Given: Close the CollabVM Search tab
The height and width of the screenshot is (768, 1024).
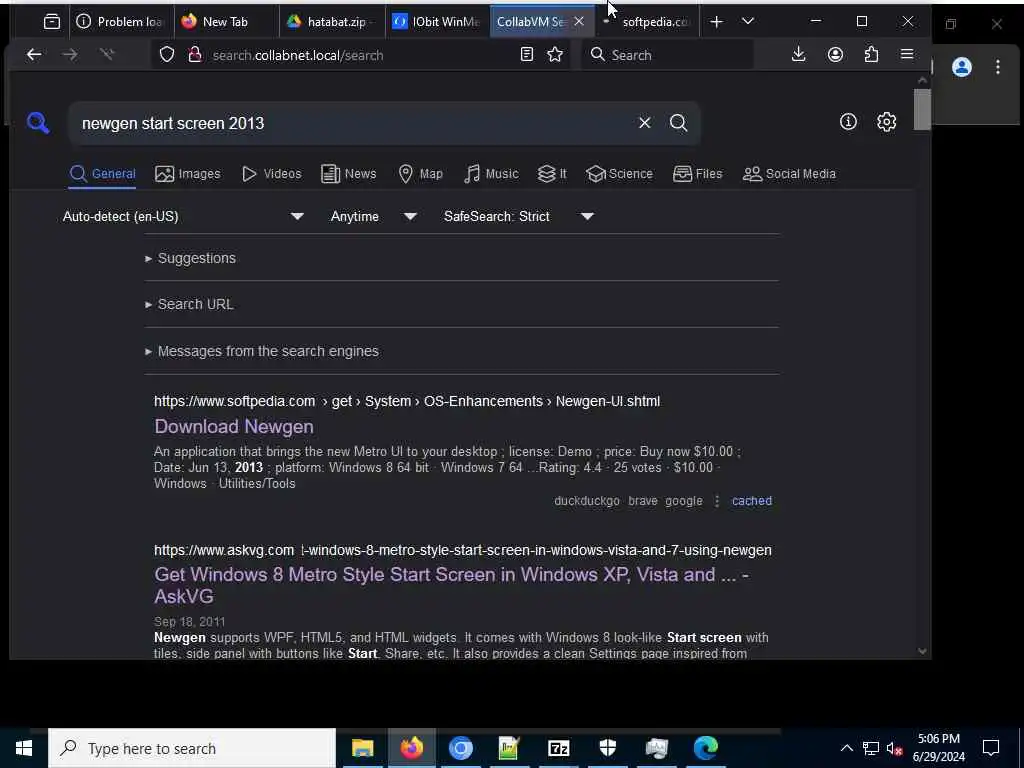Looking at the screenshot, I should (x=579, y=22).
